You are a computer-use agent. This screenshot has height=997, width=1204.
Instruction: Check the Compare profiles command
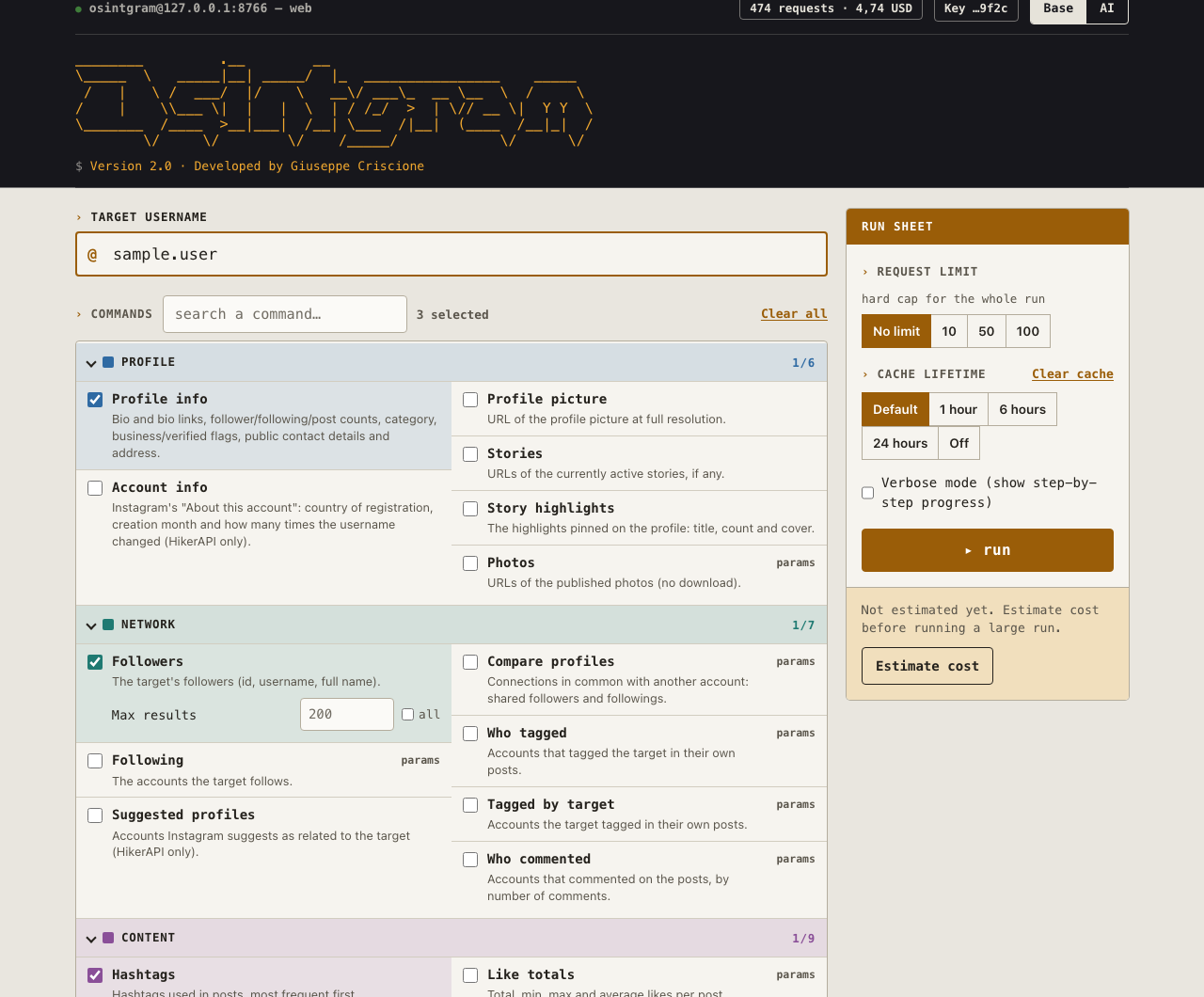470,662
